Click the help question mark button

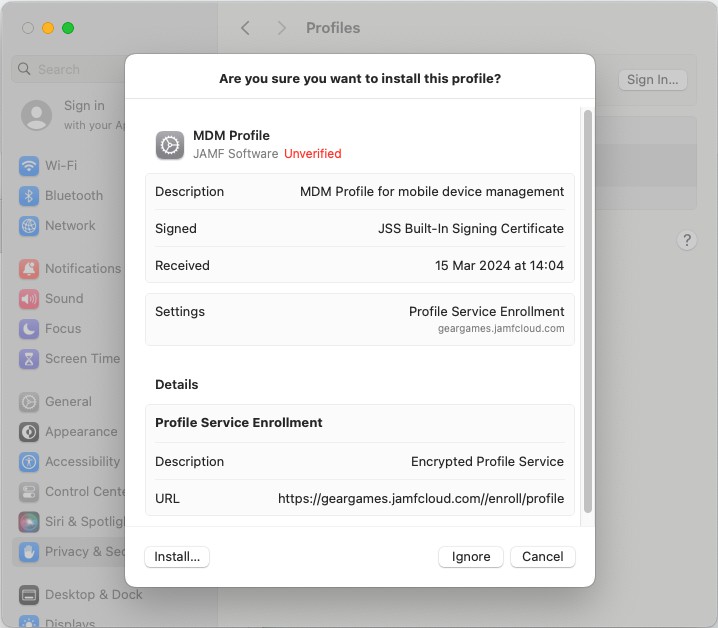tap(687, 240)
